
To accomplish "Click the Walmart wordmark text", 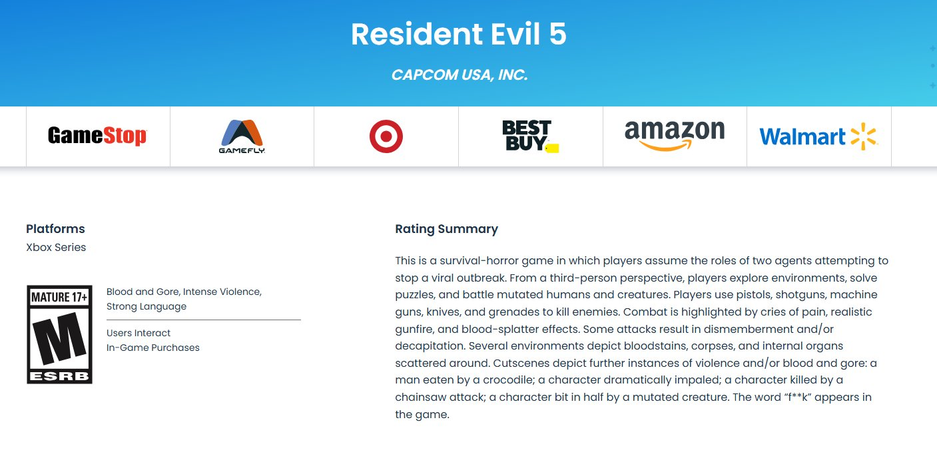I will click(x=802, y=137).
